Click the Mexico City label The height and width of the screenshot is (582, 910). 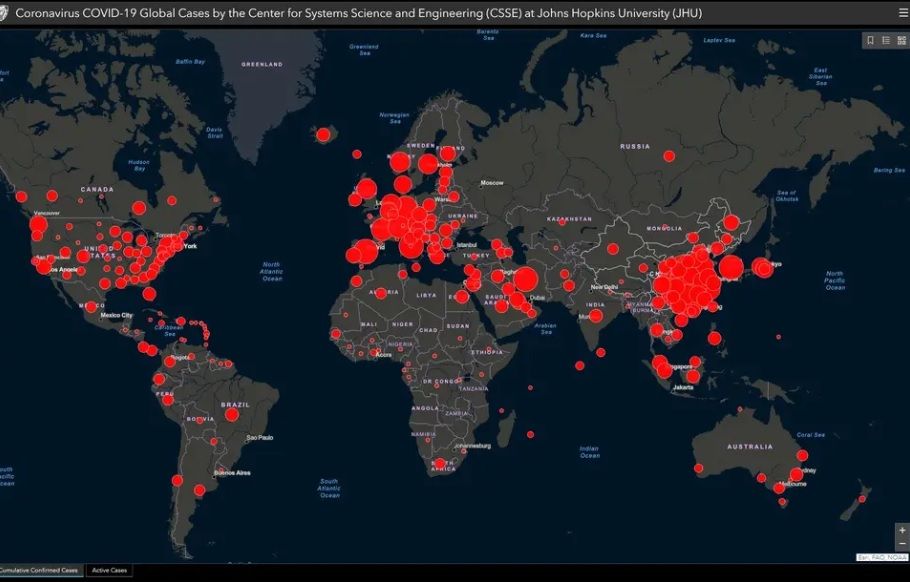pos(116,315)
